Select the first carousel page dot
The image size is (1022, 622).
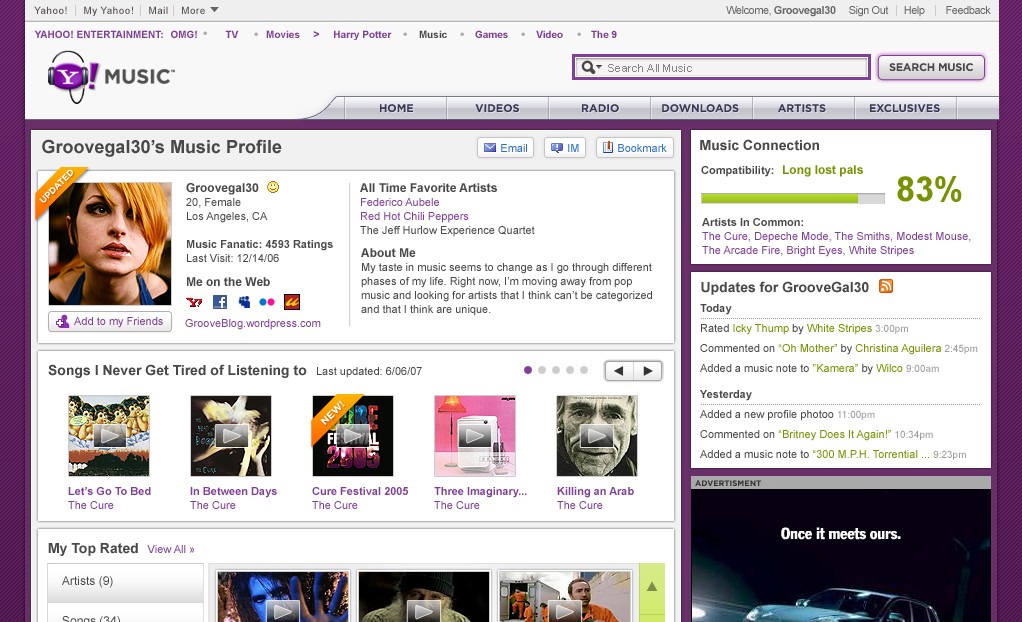coord(528,370)
